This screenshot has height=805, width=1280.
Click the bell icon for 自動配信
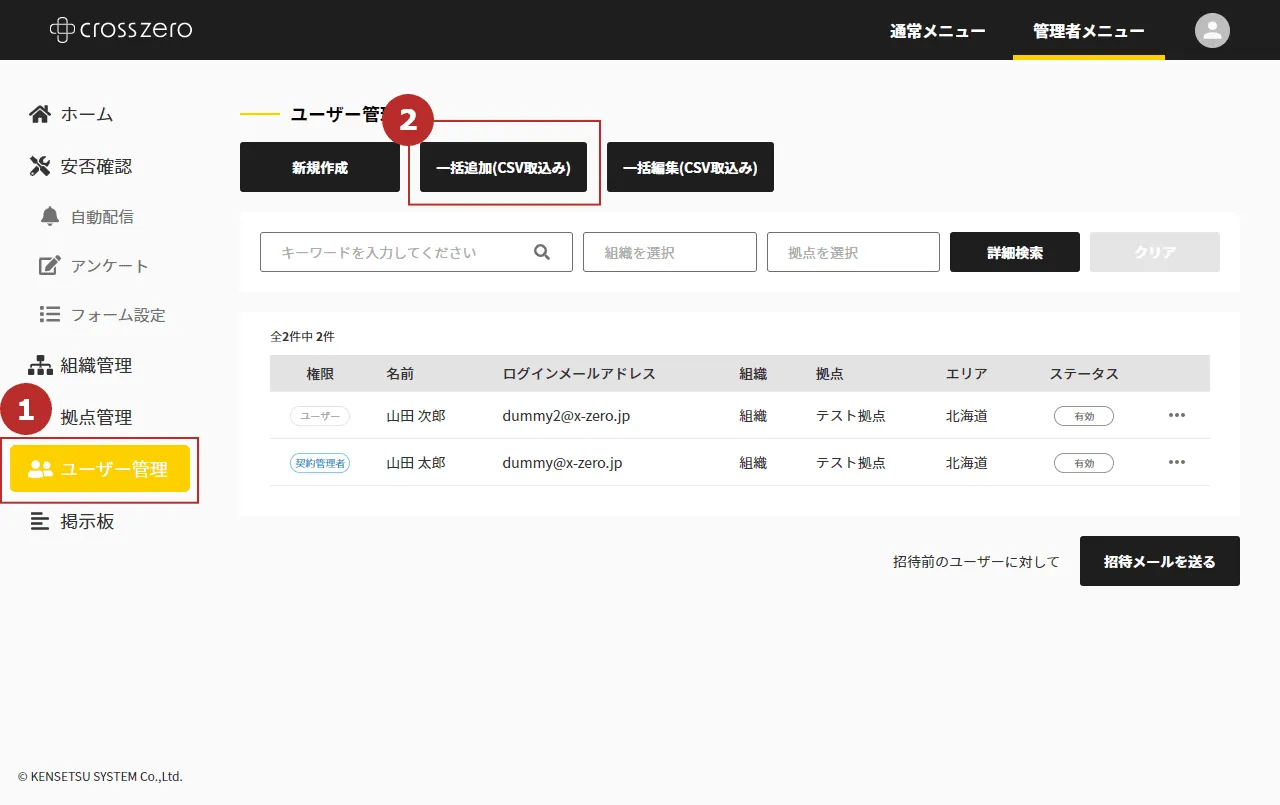(50, 216)
